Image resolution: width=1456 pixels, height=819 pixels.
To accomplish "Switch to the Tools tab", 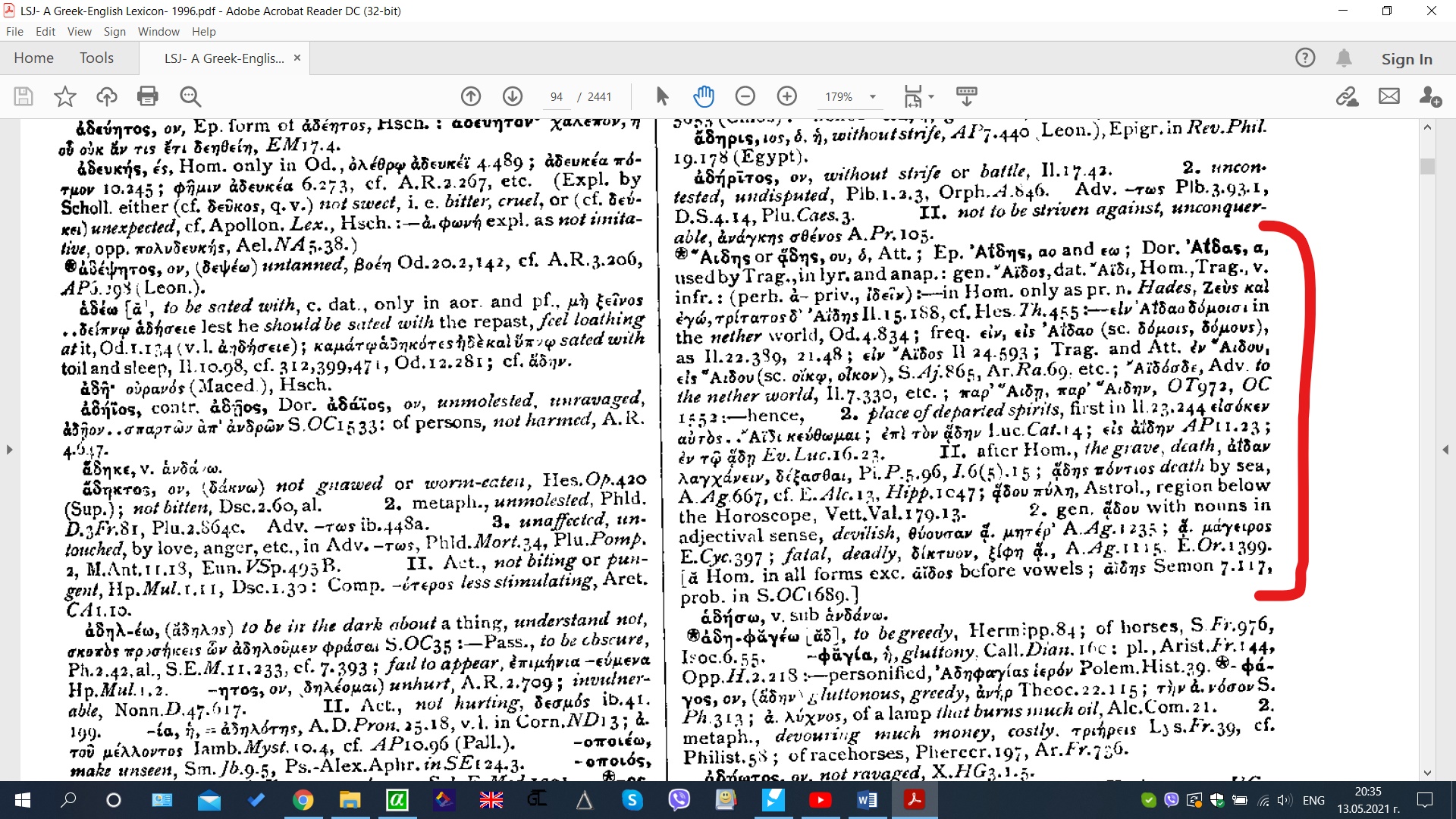I will (96, 58).
